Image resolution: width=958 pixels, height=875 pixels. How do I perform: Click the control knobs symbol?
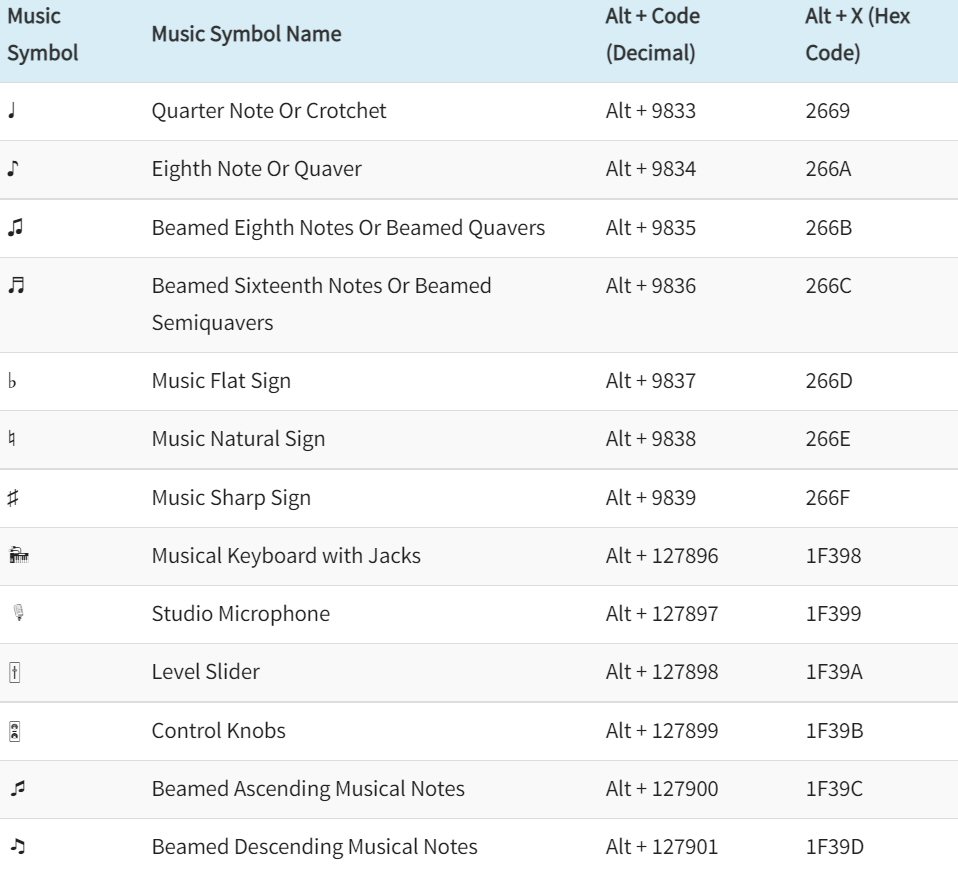pyautogui.click(x=14, y=731)
